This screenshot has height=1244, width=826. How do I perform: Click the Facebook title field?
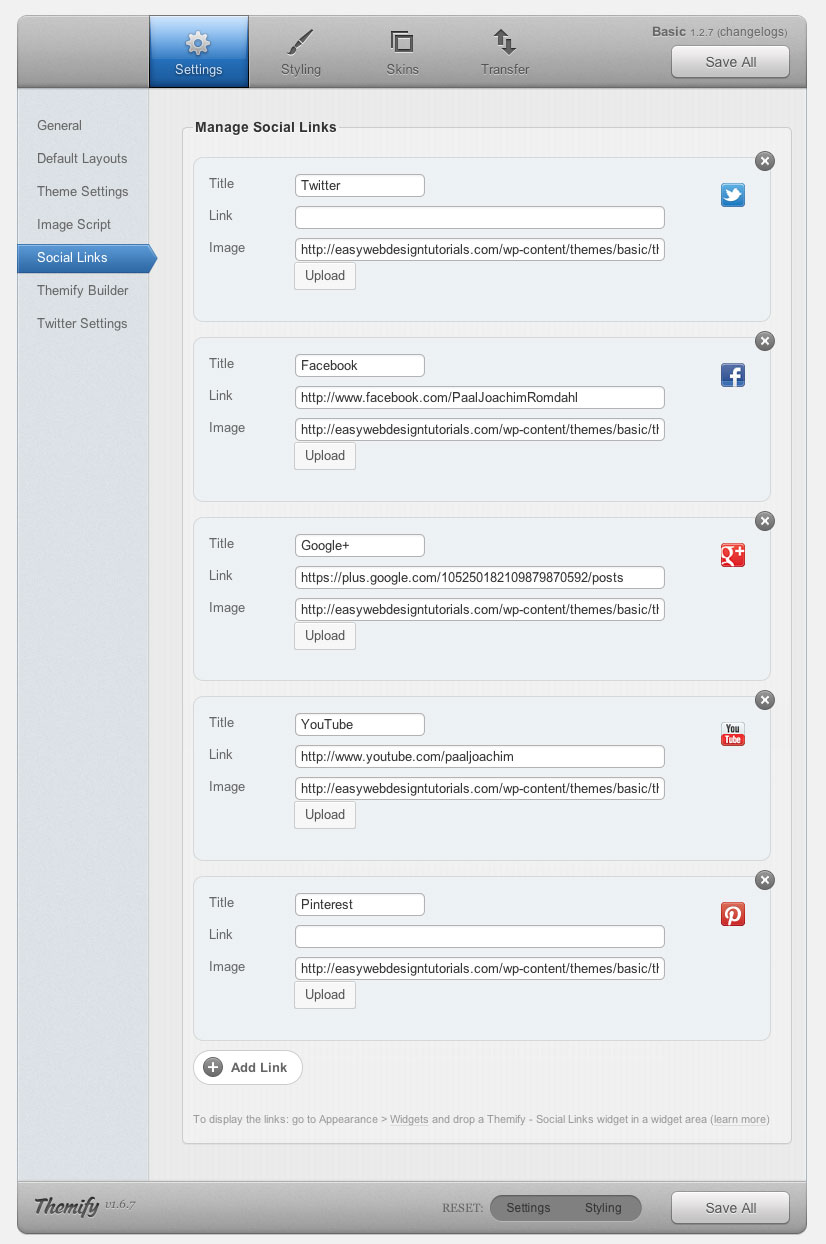(360, 365)
